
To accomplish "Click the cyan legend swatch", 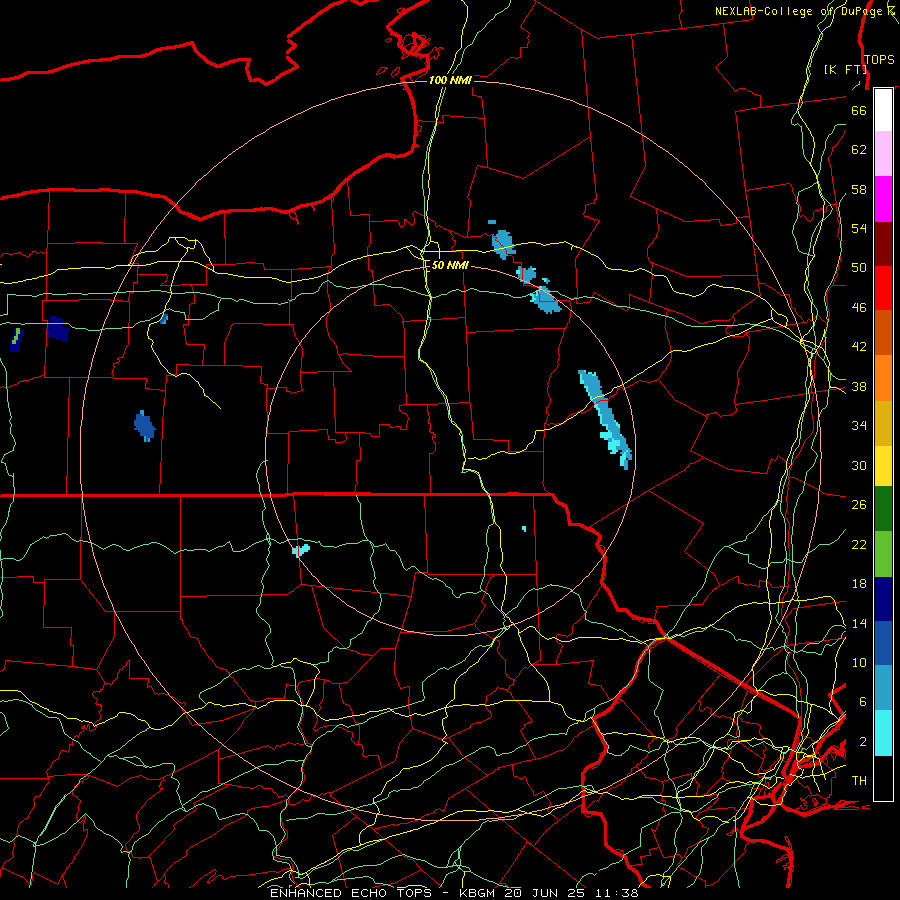I will click(883, 733).
